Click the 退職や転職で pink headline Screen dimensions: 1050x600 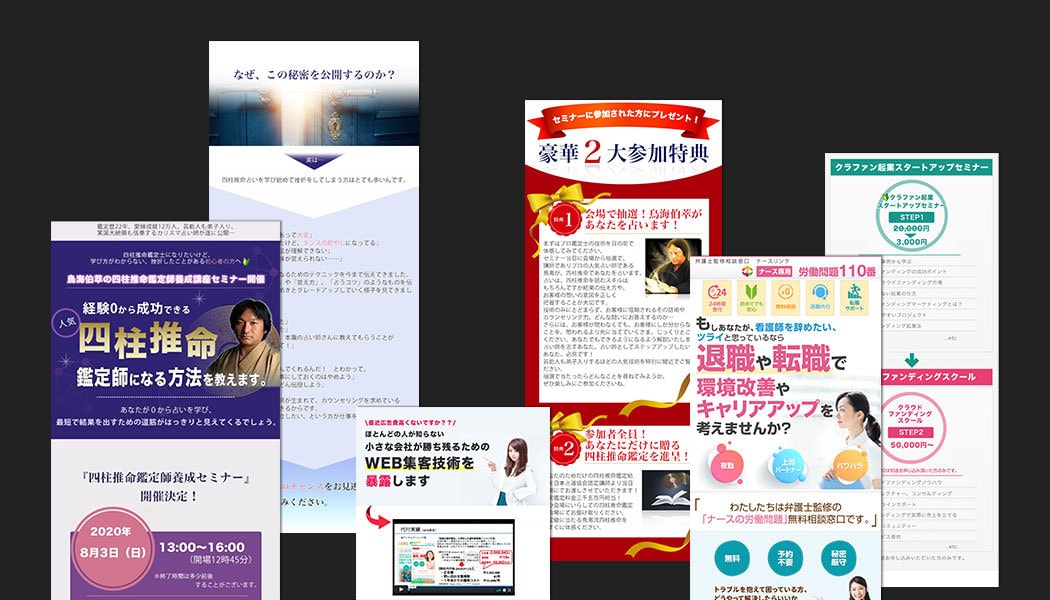(770, 360)
